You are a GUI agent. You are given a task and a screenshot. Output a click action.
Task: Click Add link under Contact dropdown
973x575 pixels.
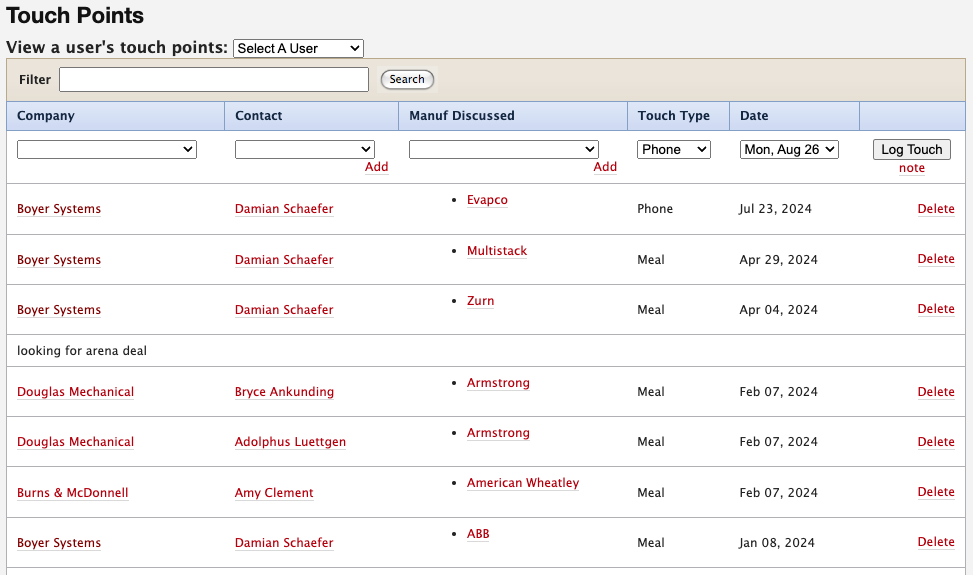click(377, 167)
